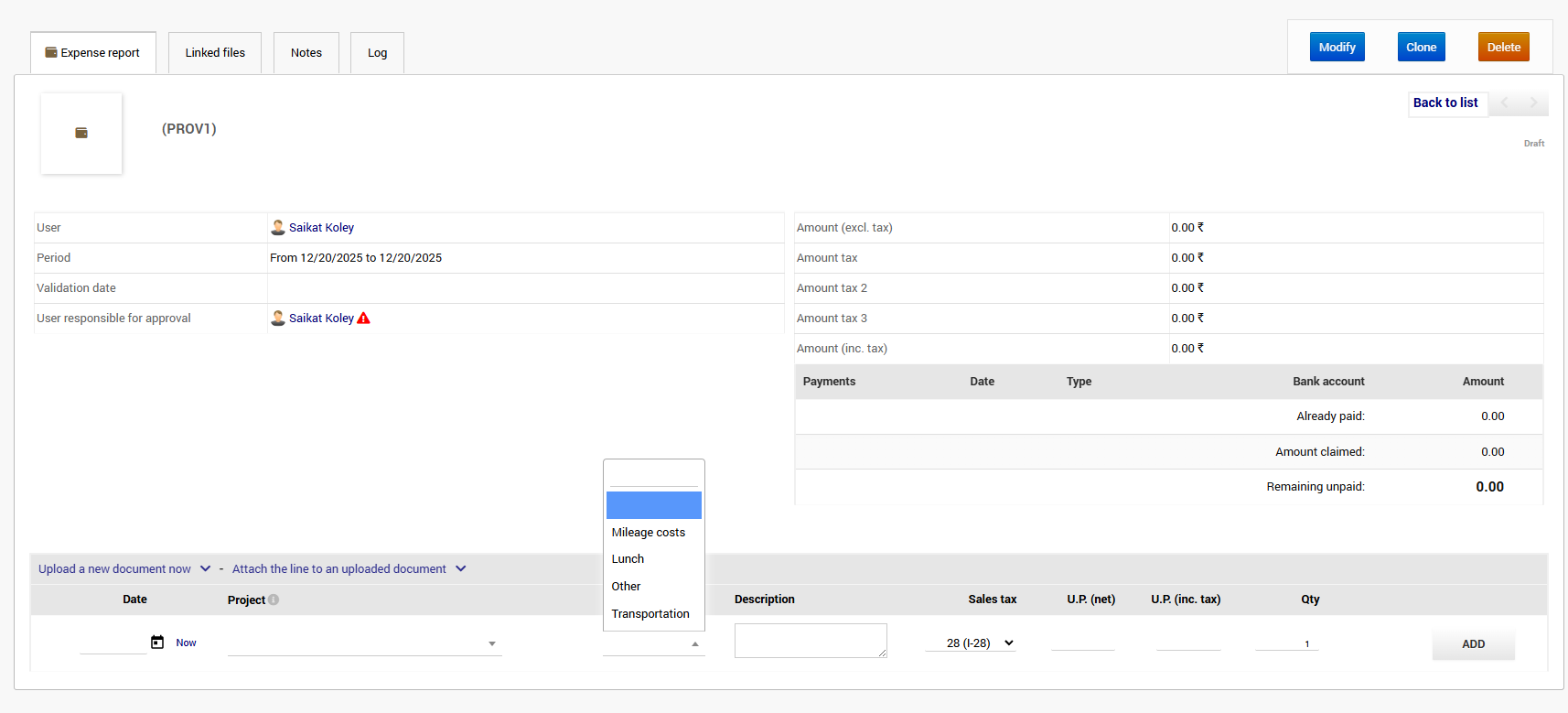
Task: Open the Log tab
Action: (377, 53)
